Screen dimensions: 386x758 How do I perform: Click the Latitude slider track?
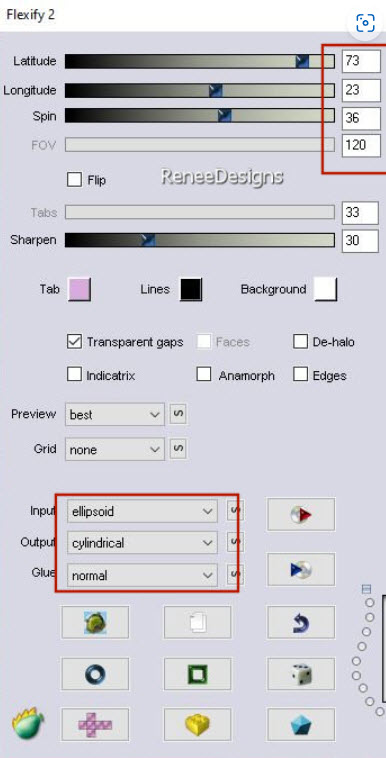pos(199,61)
